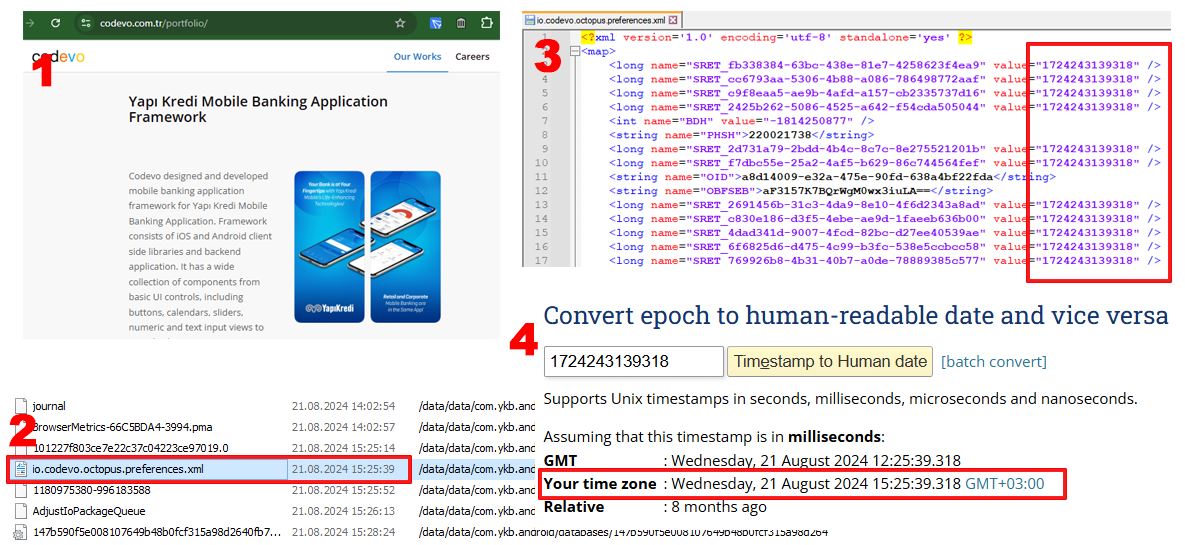
Task: Click the Convert epoch to human-readable date heading
Action: click(x=855, y=315)
